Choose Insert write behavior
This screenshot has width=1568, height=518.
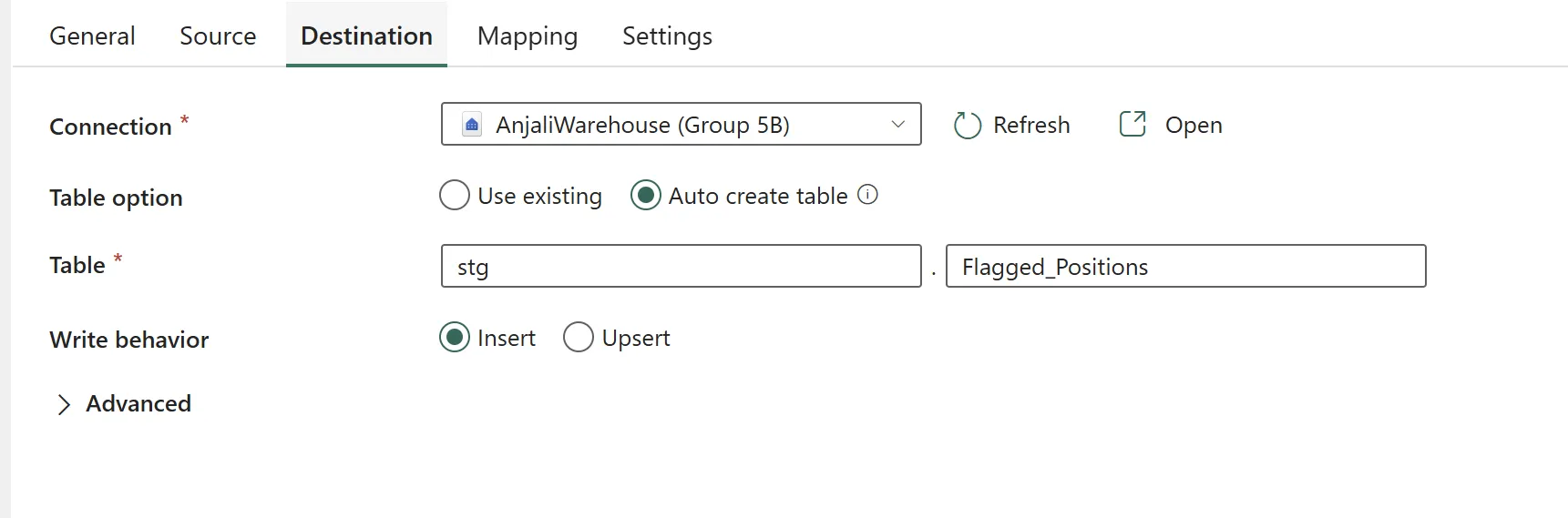coord(455,338)
